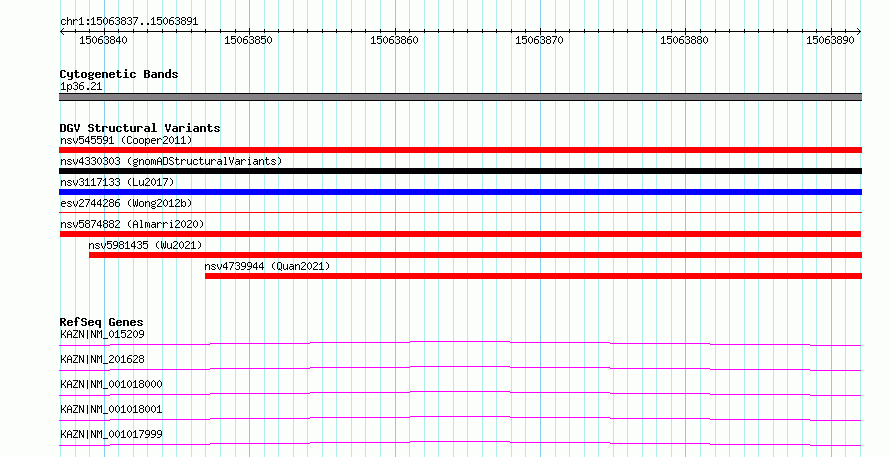
Task: Click the red bar for nsv545591
Action: click(460, 150)
